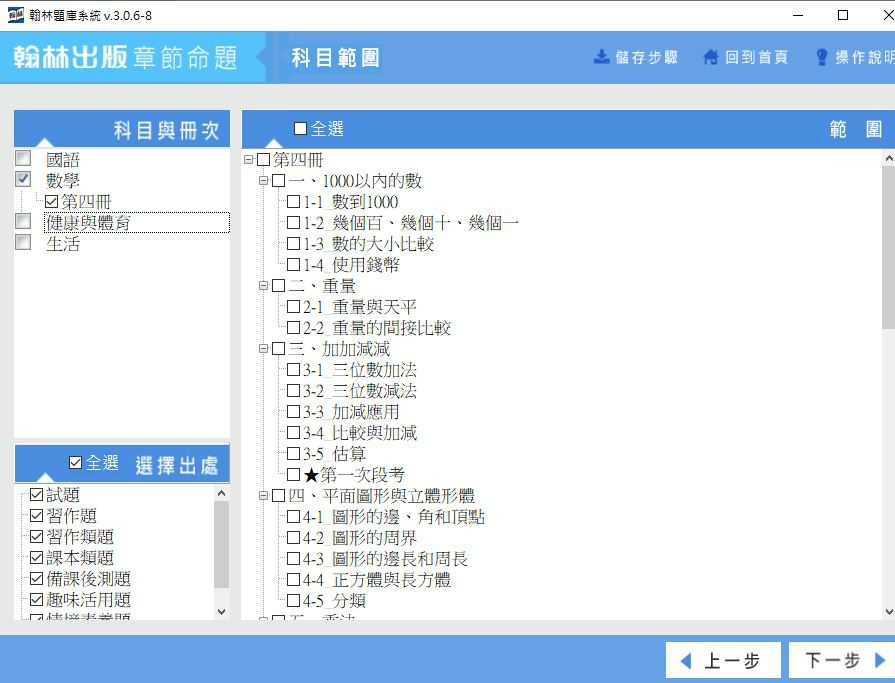Uncheck the 習作題 source checkbox
Image resolution: width=895 pixels, height=683 pixels.
click(x=37, y=515)
